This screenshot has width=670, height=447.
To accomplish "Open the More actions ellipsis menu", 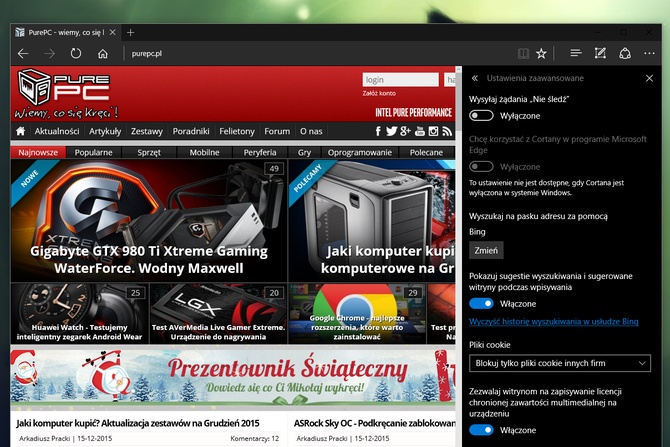I will pyautogui.click(x=649, y=53).
